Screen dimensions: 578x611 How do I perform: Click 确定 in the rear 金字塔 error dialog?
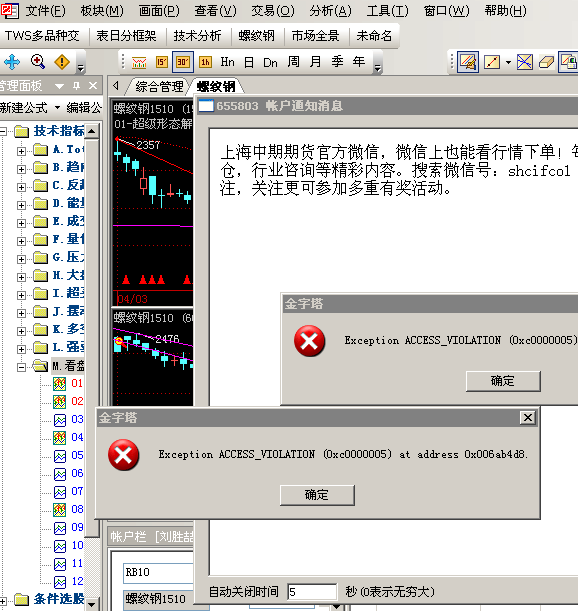pyautogui.click(x=503, y=381)
